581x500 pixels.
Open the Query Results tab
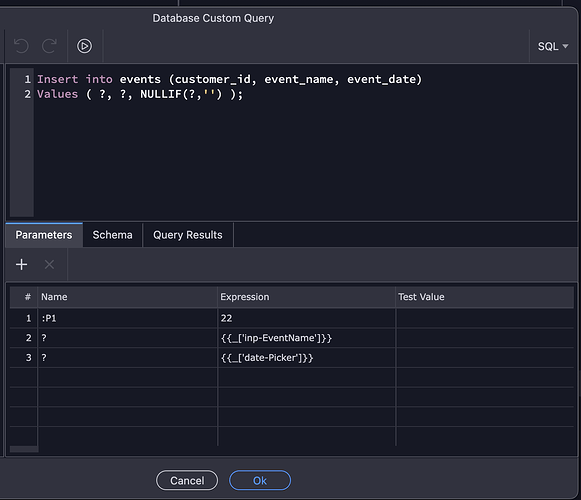188,235
